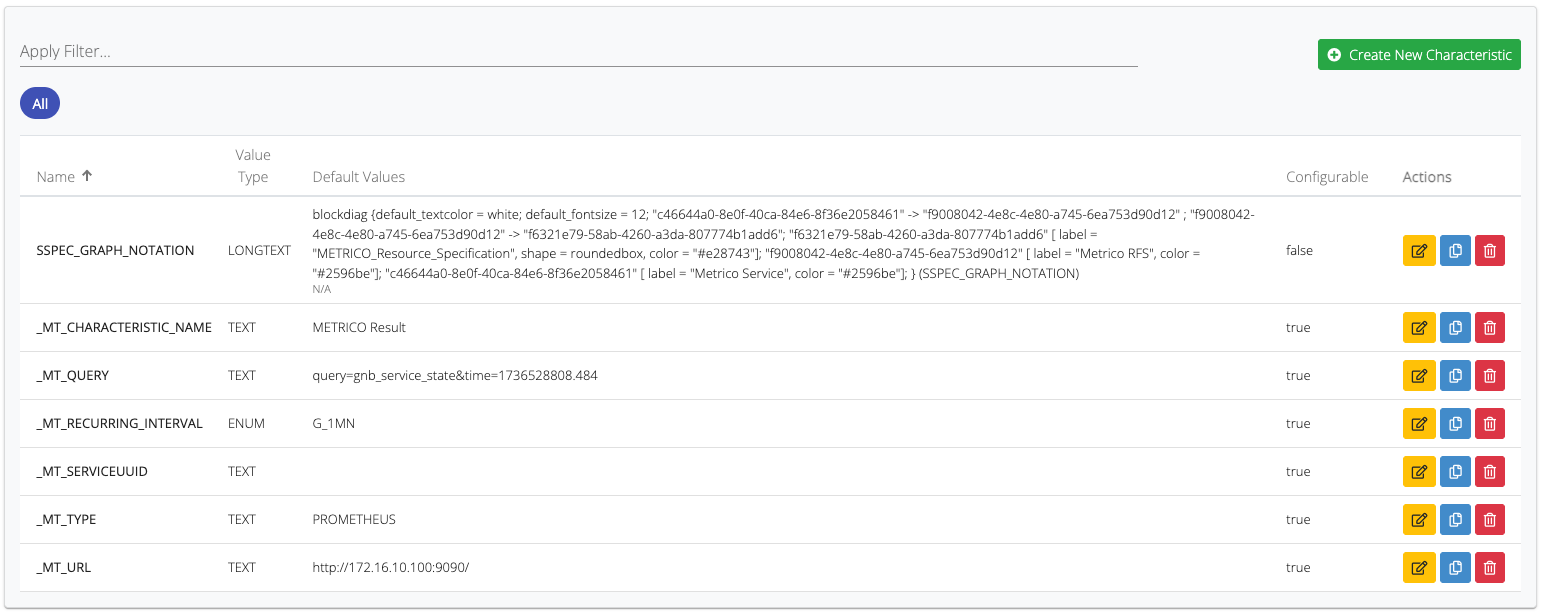
Task: Clone the _MT_RECURRING_INTERVAL characteristic
Action: (1455, 424)
